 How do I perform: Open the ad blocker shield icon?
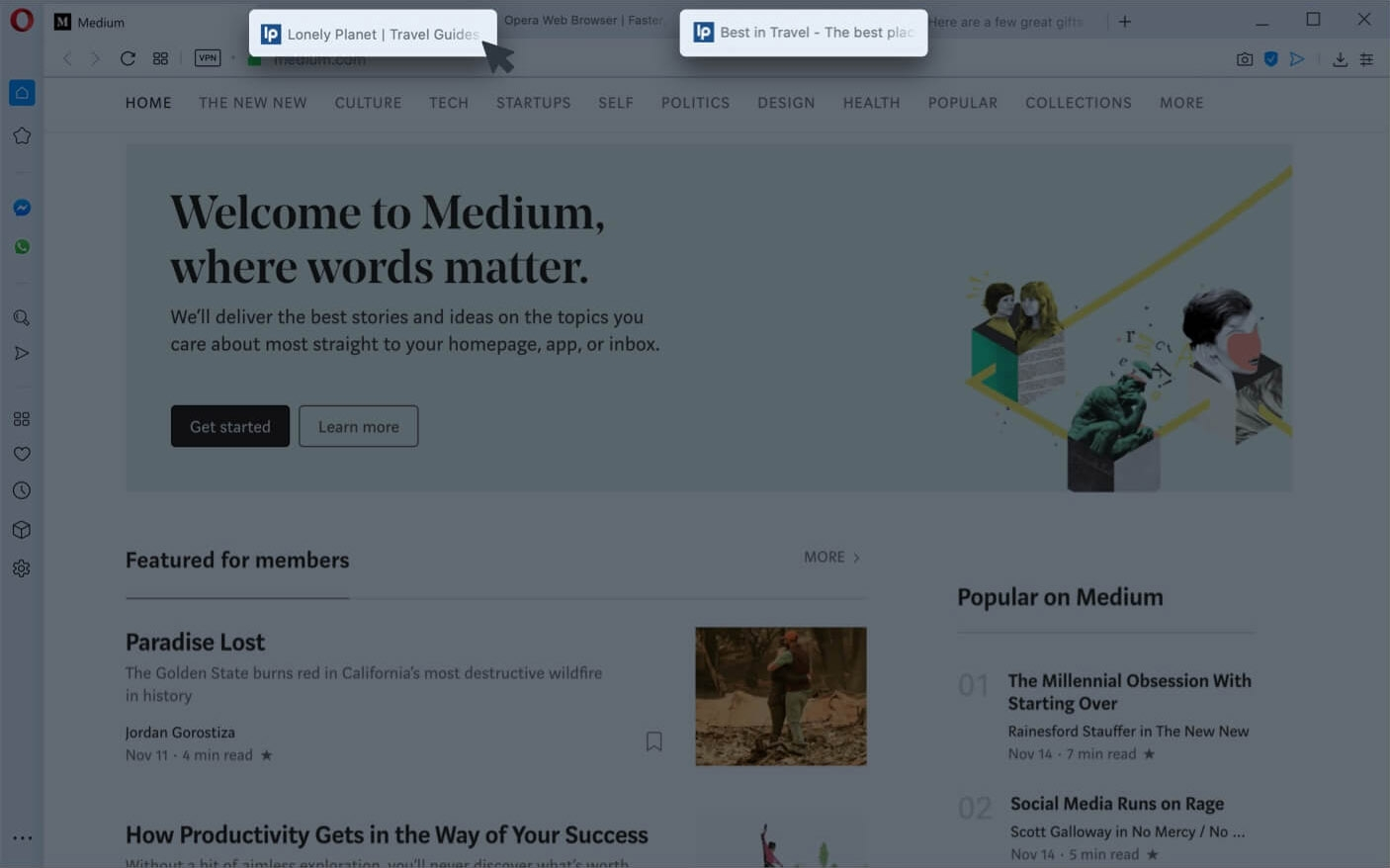click(x=1271, y=59)
